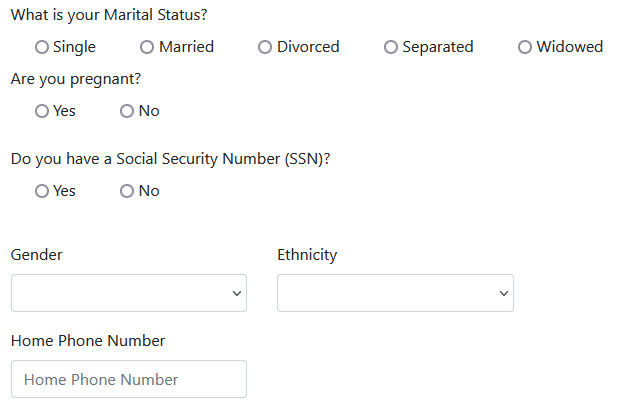This screenshot has height=417, width=638.
Task: Click the Gender dropdown chevron arrow
Action: click(x=237, y=293)
